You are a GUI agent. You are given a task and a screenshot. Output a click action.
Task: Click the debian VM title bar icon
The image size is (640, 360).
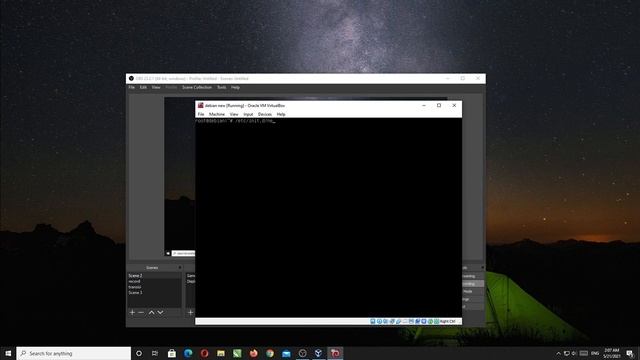coord(200,105)
